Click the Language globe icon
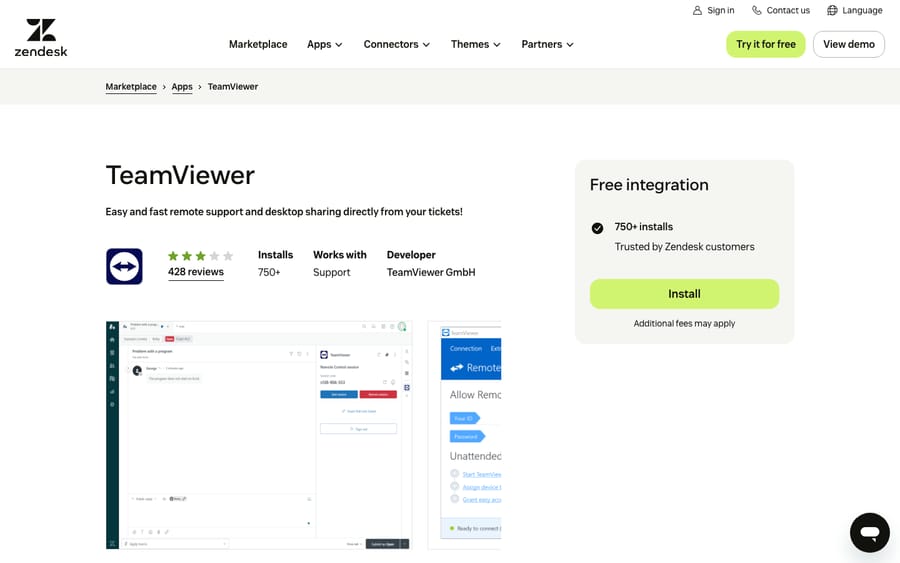The width and height of the screenshot is (900, 563). [832, 10]
